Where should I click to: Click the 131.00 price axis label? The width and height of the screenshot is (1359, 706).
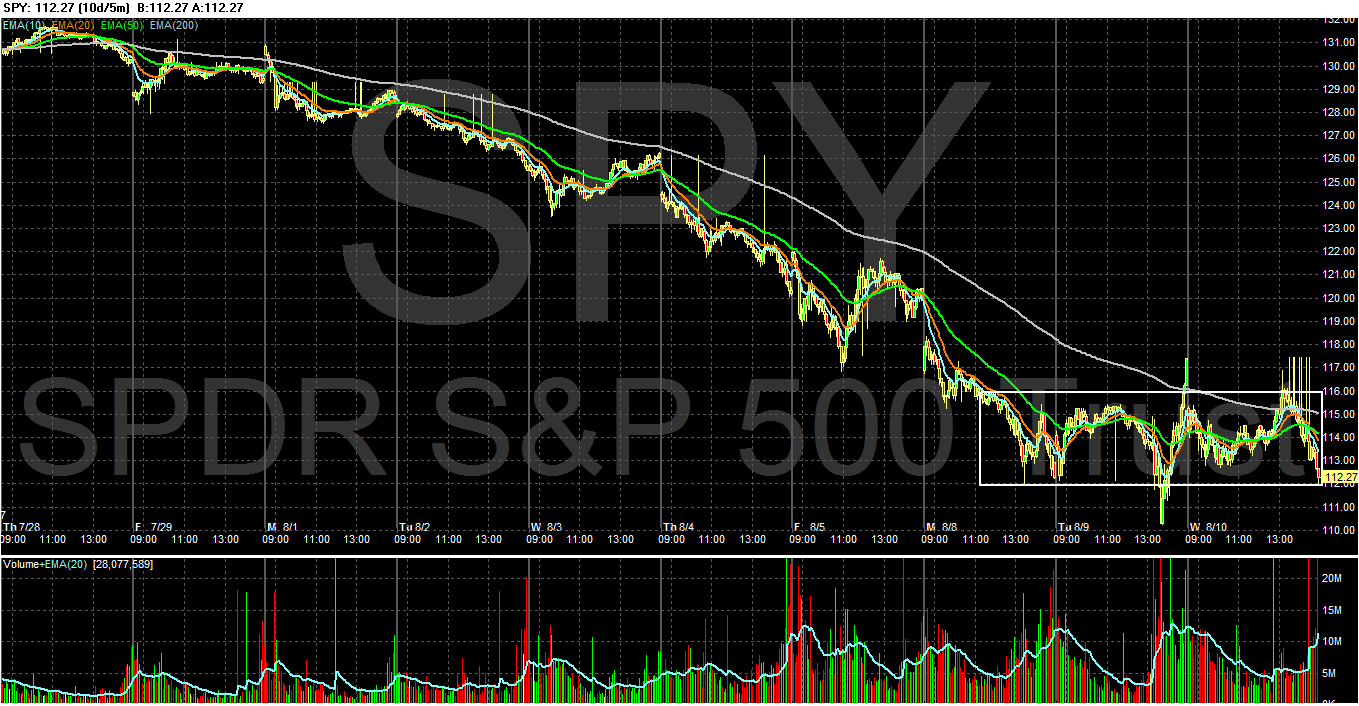pyautogui.click(x=1341, y=43)
